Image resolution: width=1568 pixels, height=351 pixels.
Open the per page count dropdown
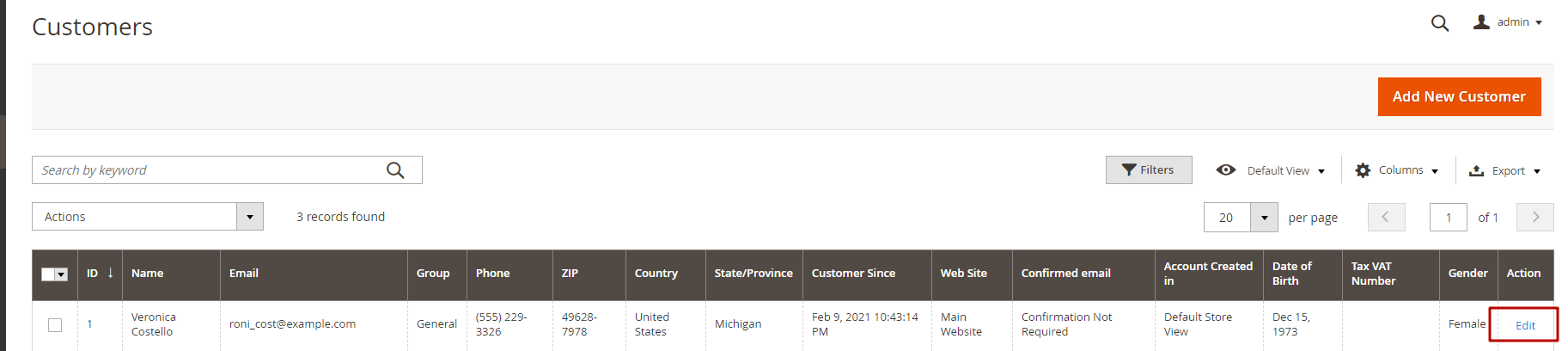click(1264, 218)
